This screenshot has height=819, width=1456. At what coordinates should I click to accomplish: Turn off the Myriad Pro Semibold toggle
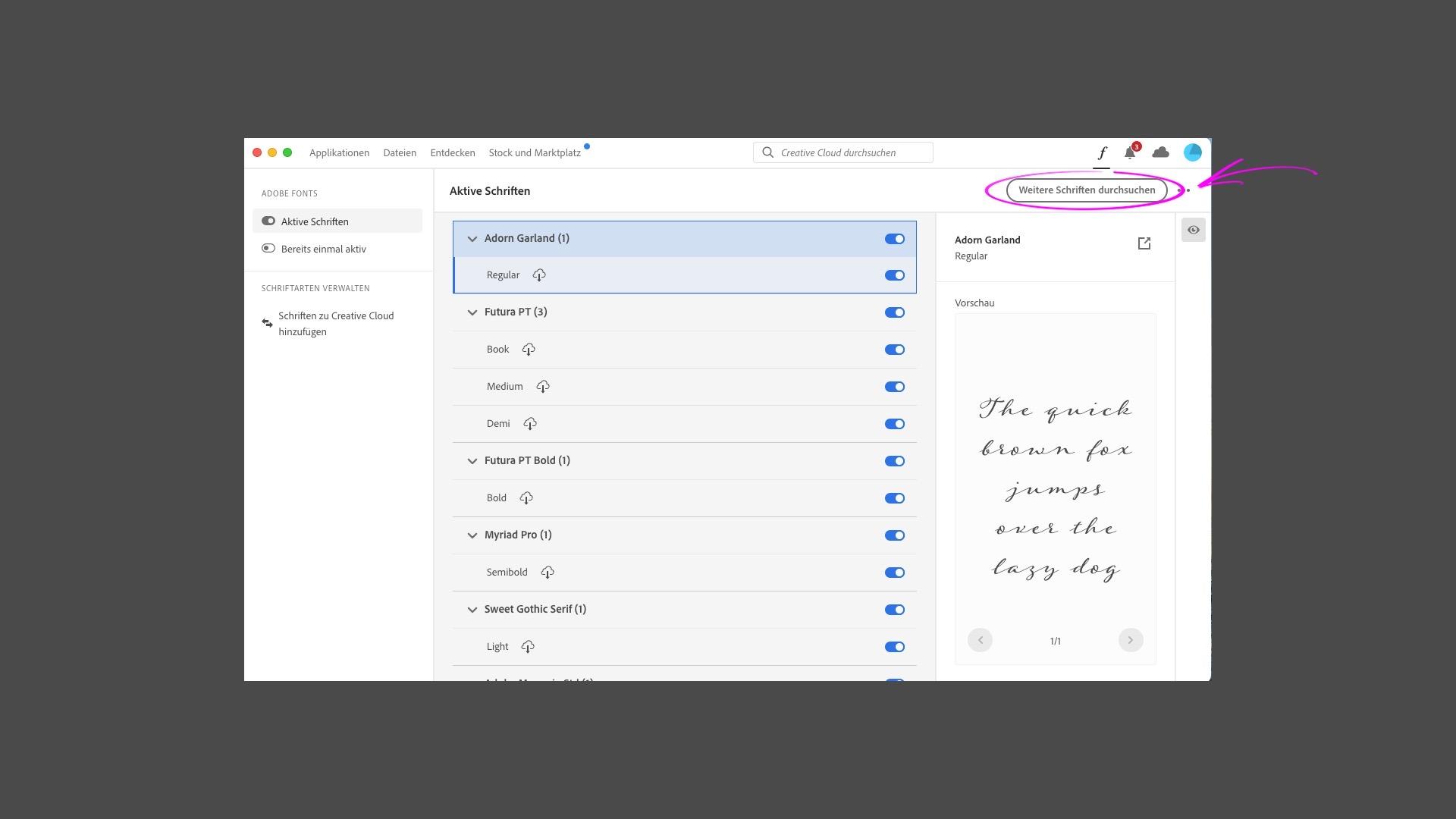pos(895,573)
